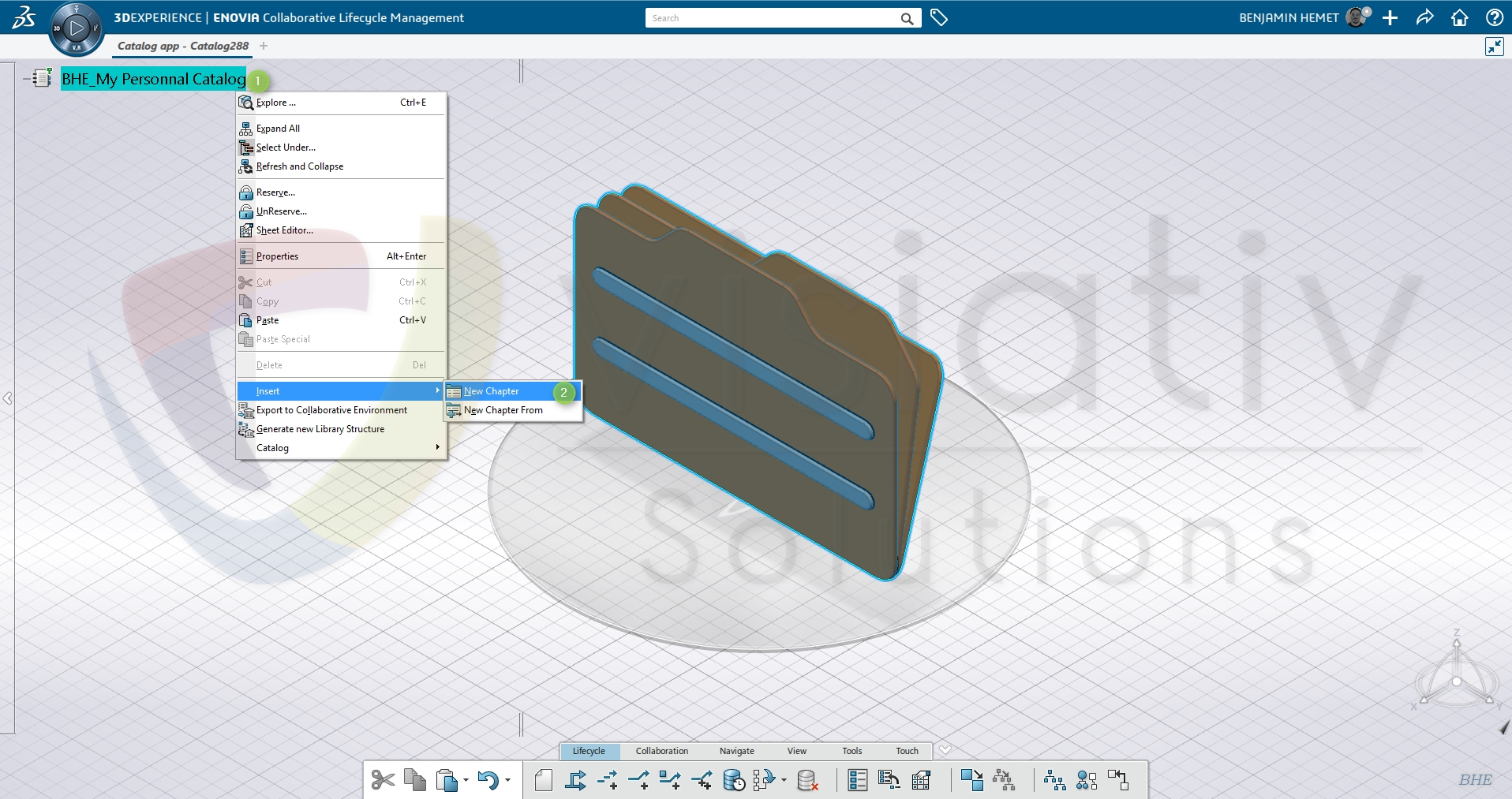Image resolution: width=1512 pixels, height=799 pixels.
Task: Click the squares with return arrow icon
Action: (1118, 780)
